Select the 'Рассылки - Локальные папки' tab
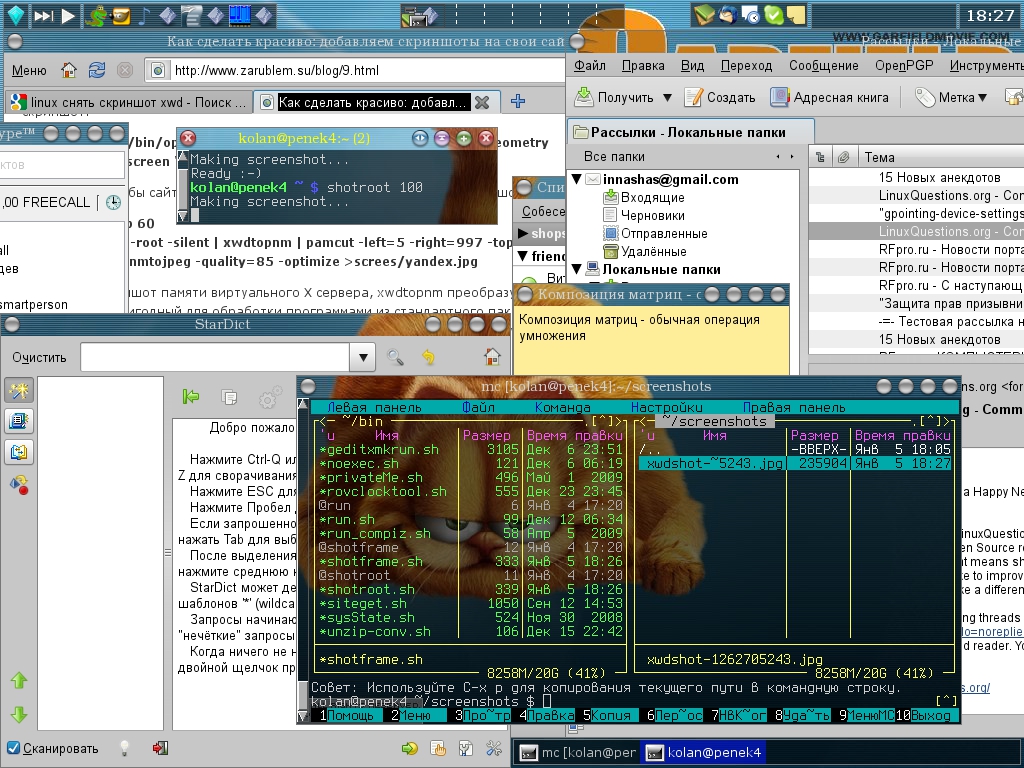This screenshot has width=1024, height=768. 690,133
